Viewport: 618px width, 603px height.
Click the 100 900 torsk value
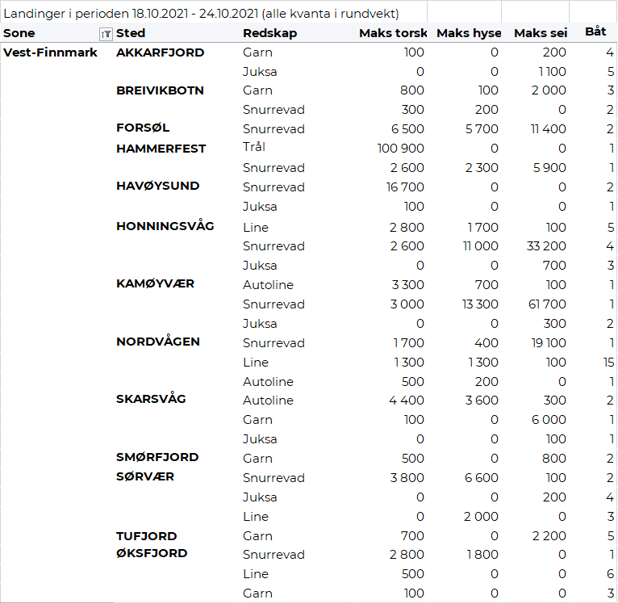pyautogui.click(x=400, y=148)
